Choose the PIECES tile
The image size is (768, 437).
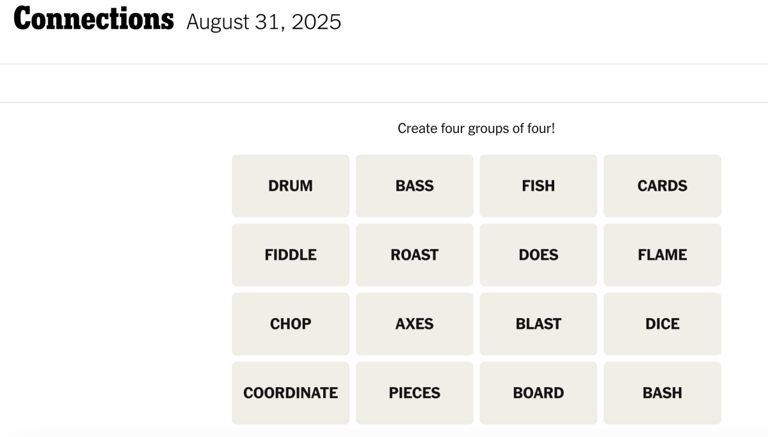[x=414, y=393]
